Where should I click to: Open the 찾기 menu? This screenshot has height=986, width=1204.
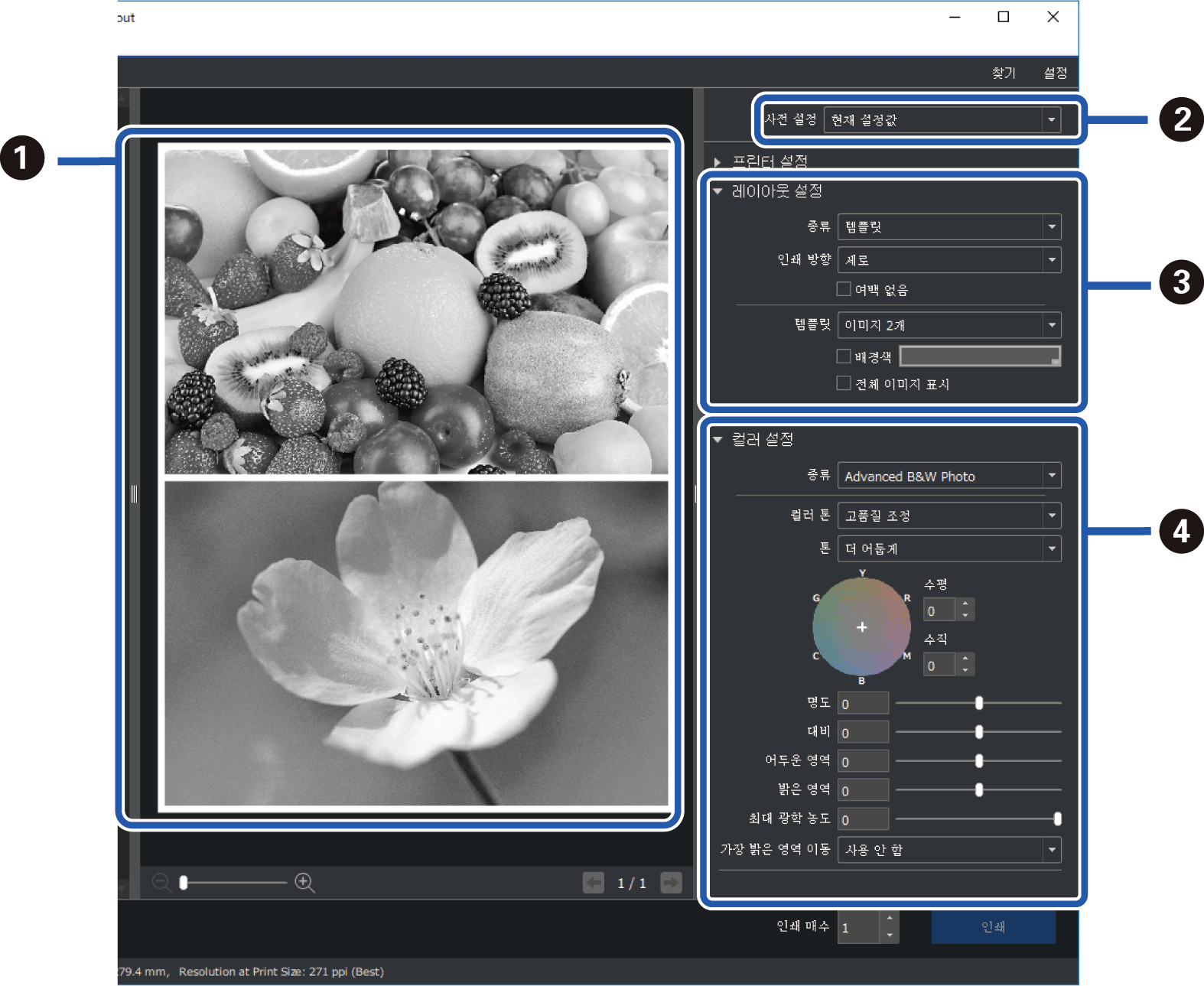(x=1003, y=73)
